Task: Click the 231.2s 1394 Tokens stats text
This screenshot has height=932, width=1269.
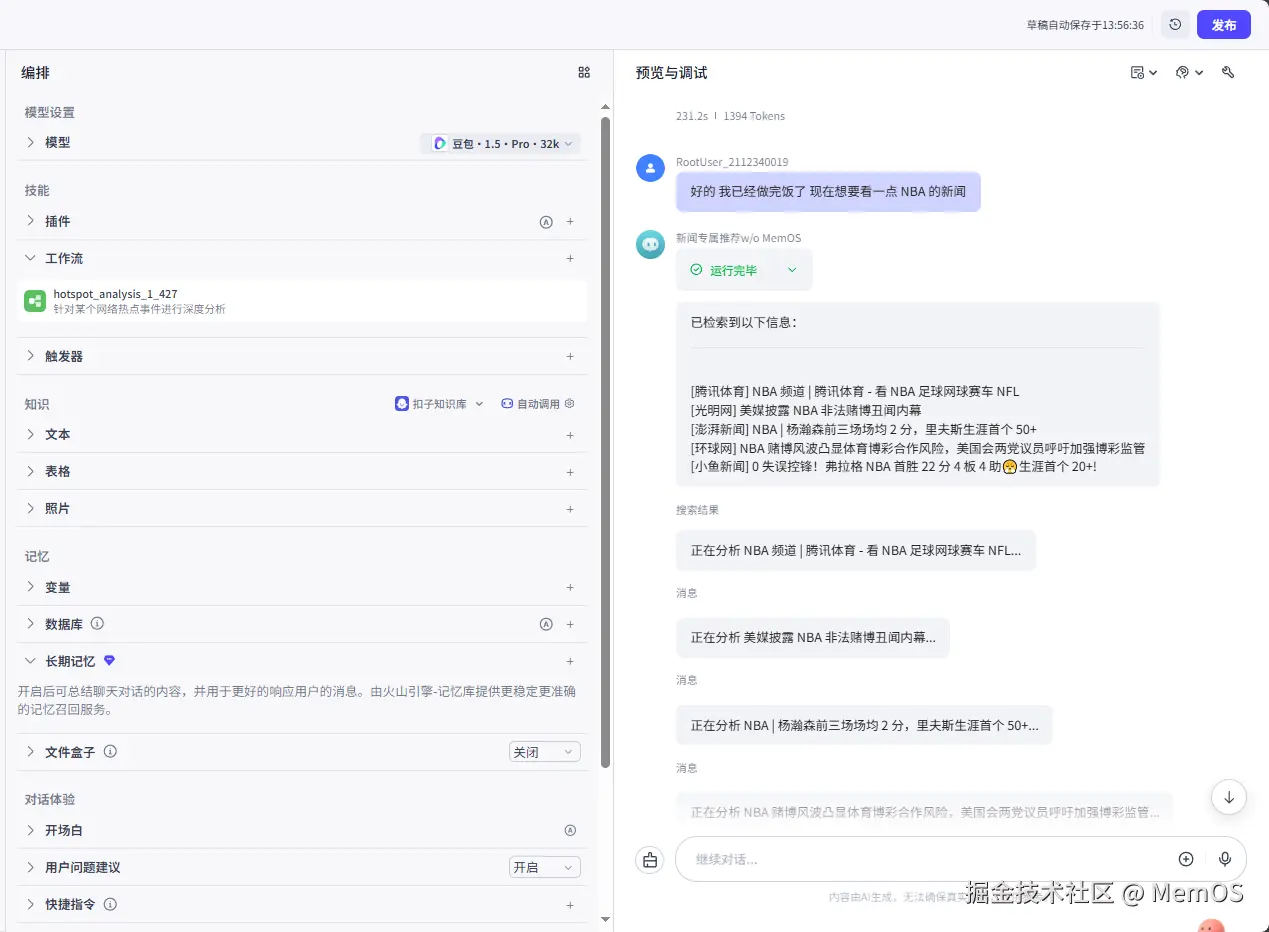Action: pyautogui.click(x=730, y=116)
